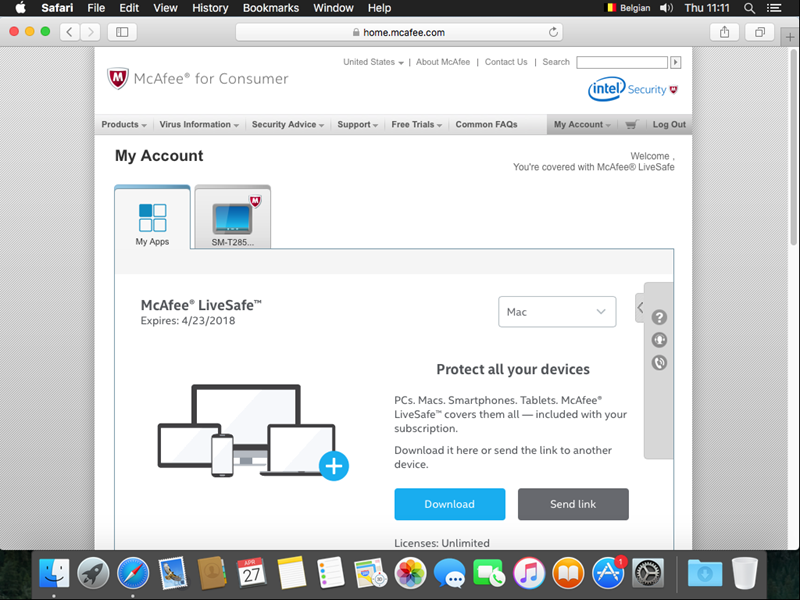The height and width of the screenshot is (600, 800).
Task: Open Trash in the dock
Action: [744, 573]
